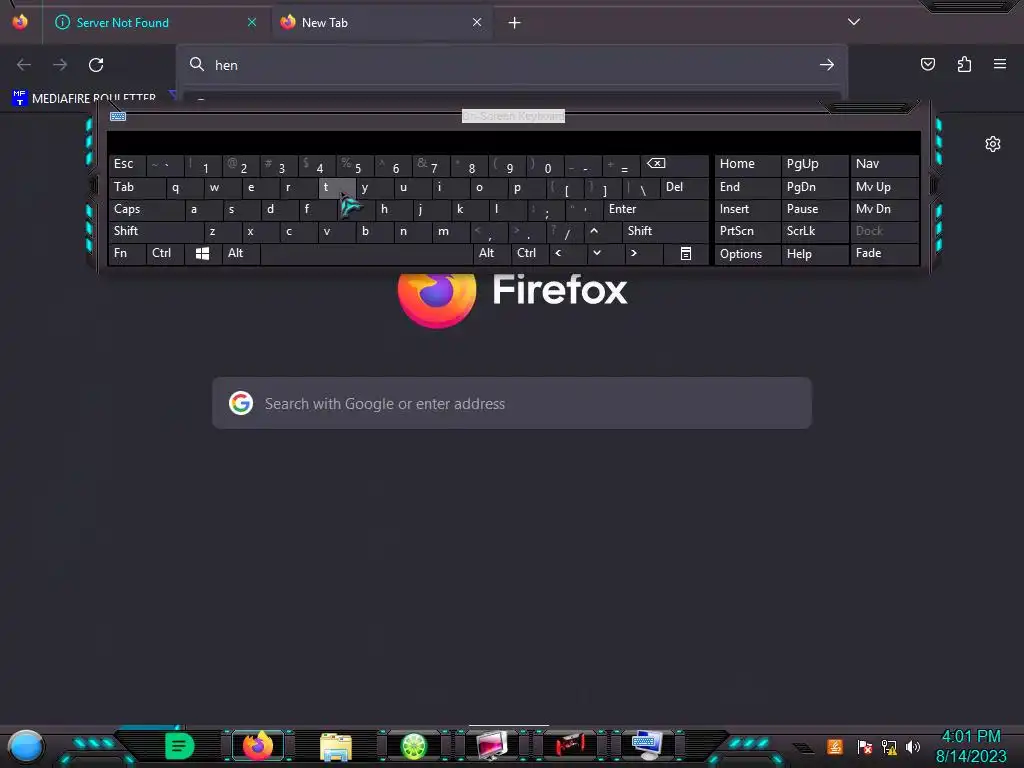
Task: Click the Del key on the keyboard
Action: [x=684, y=187]
